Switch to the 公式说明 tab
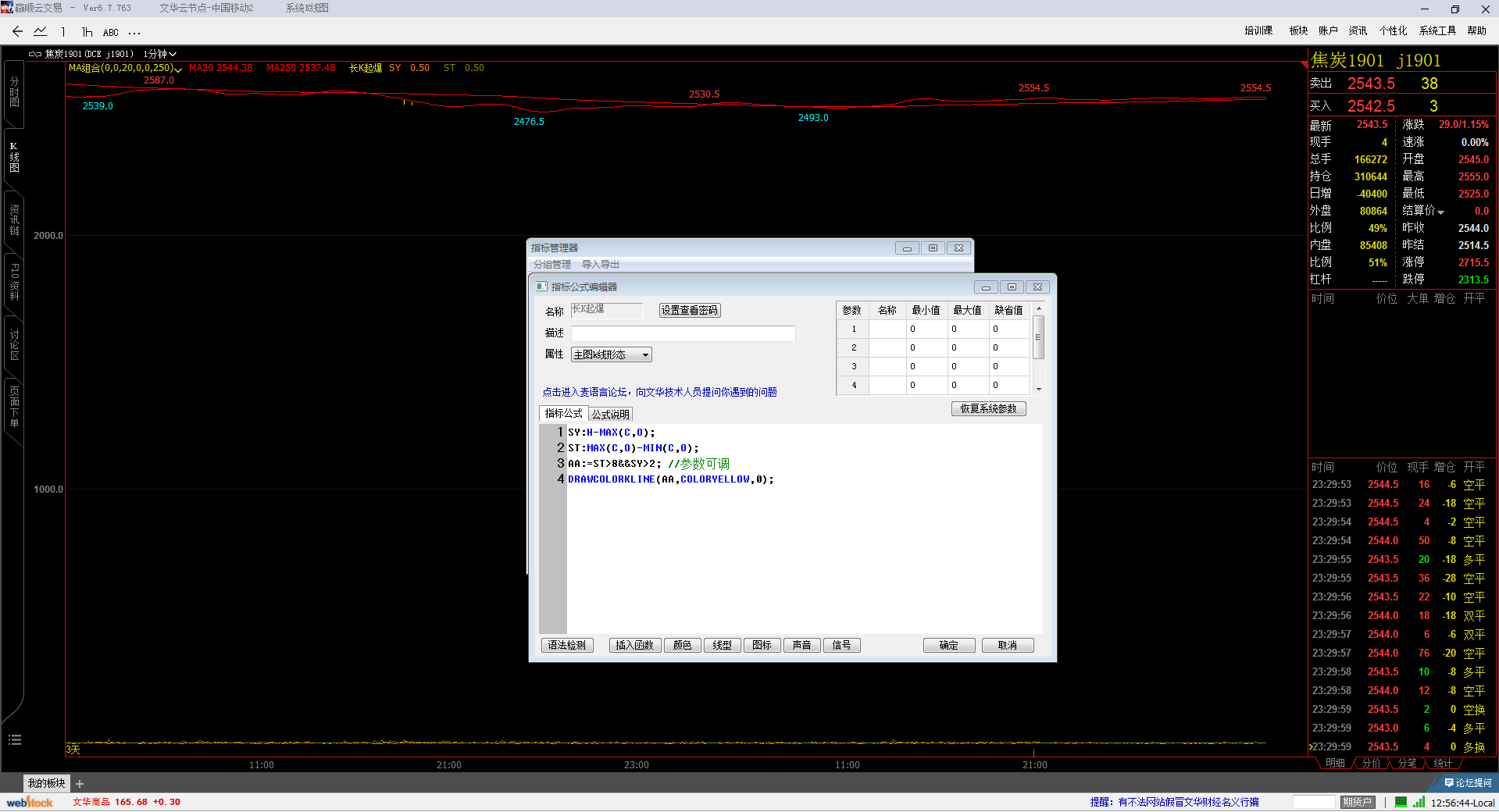Viewport: 1499px width, 812px height. tap(610, 414)
